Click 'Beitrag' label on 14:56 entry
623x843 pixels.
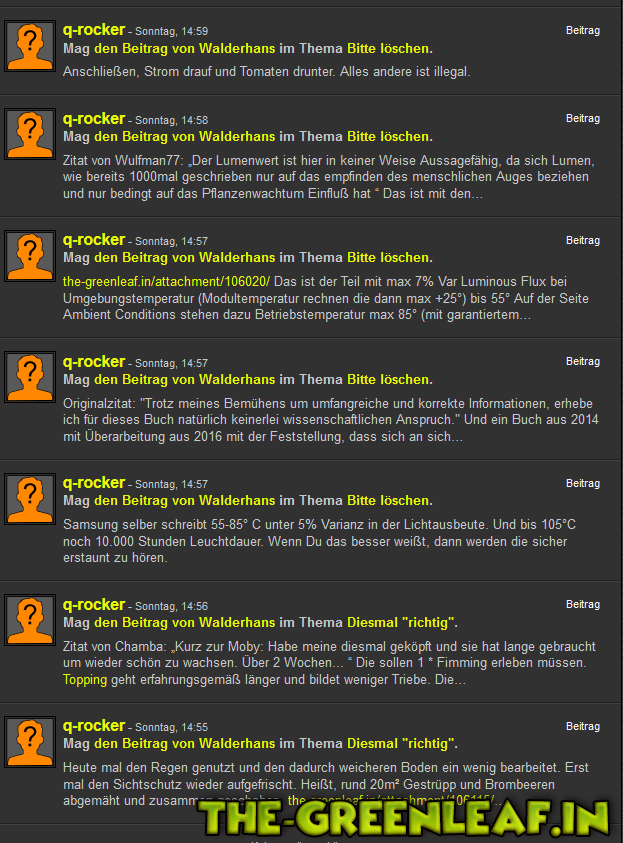click(583, 604)
